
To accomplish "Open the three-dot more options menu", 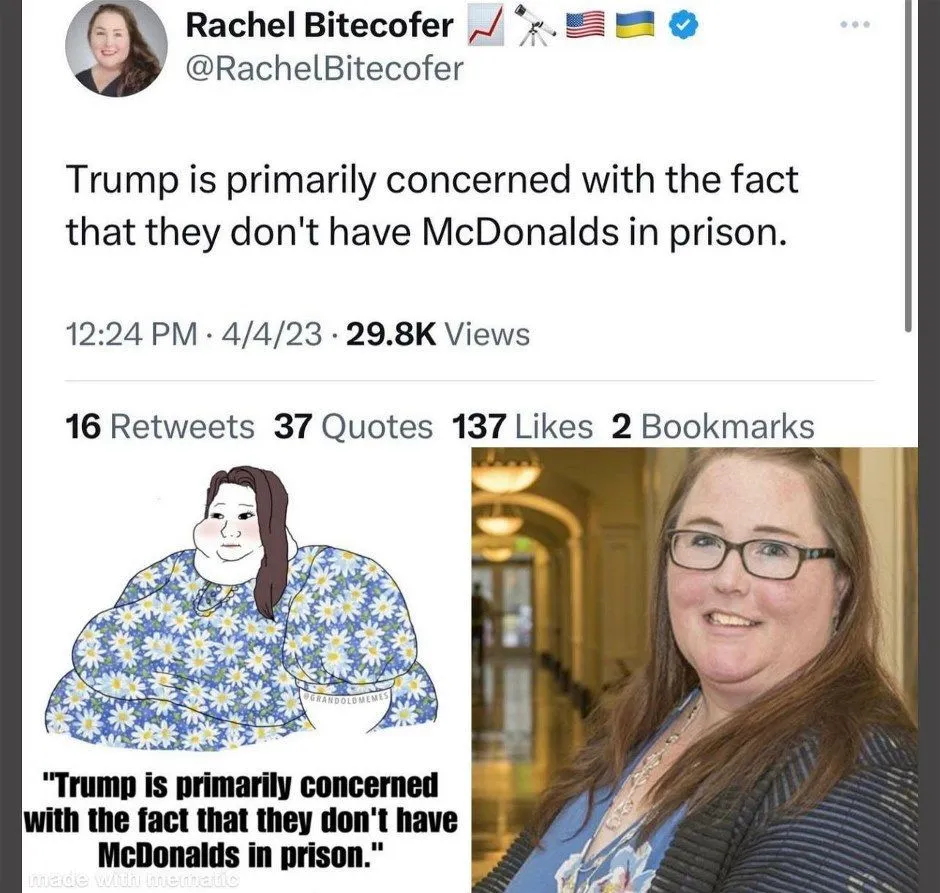I will [854, 25].
